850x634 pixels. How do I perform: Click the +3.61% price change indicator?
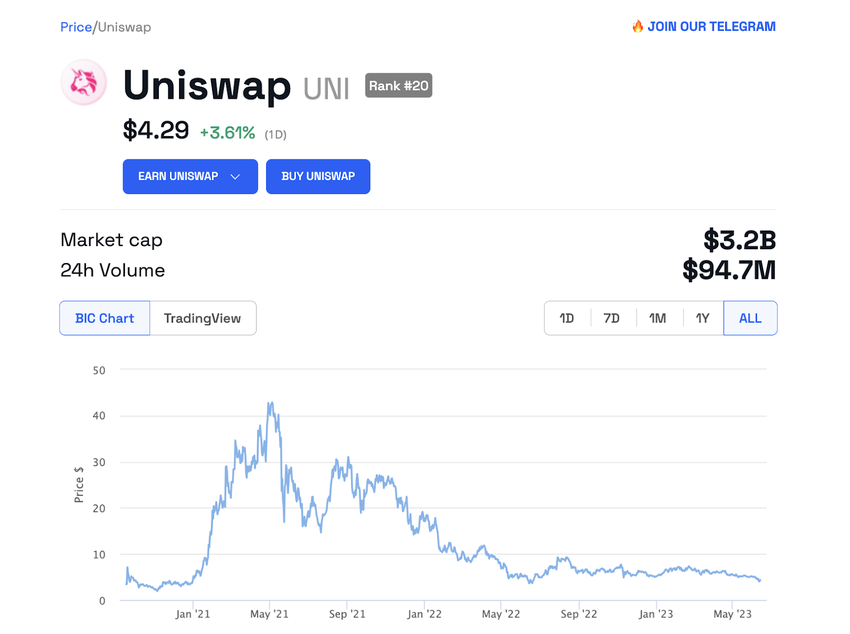(228, 132)
